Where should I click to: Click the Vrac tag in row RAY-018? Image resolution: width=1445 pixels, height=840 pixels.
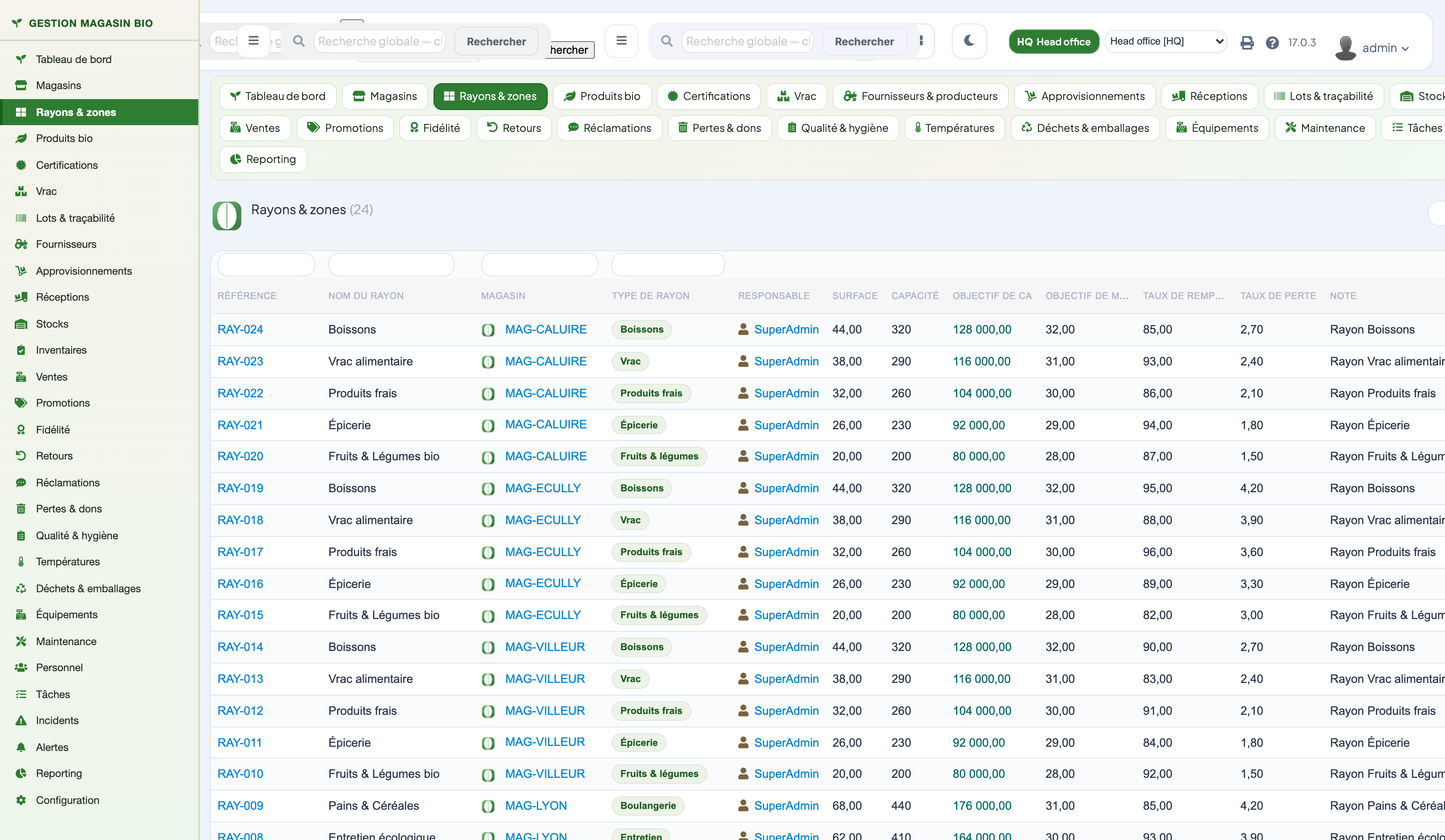(630, 520)
